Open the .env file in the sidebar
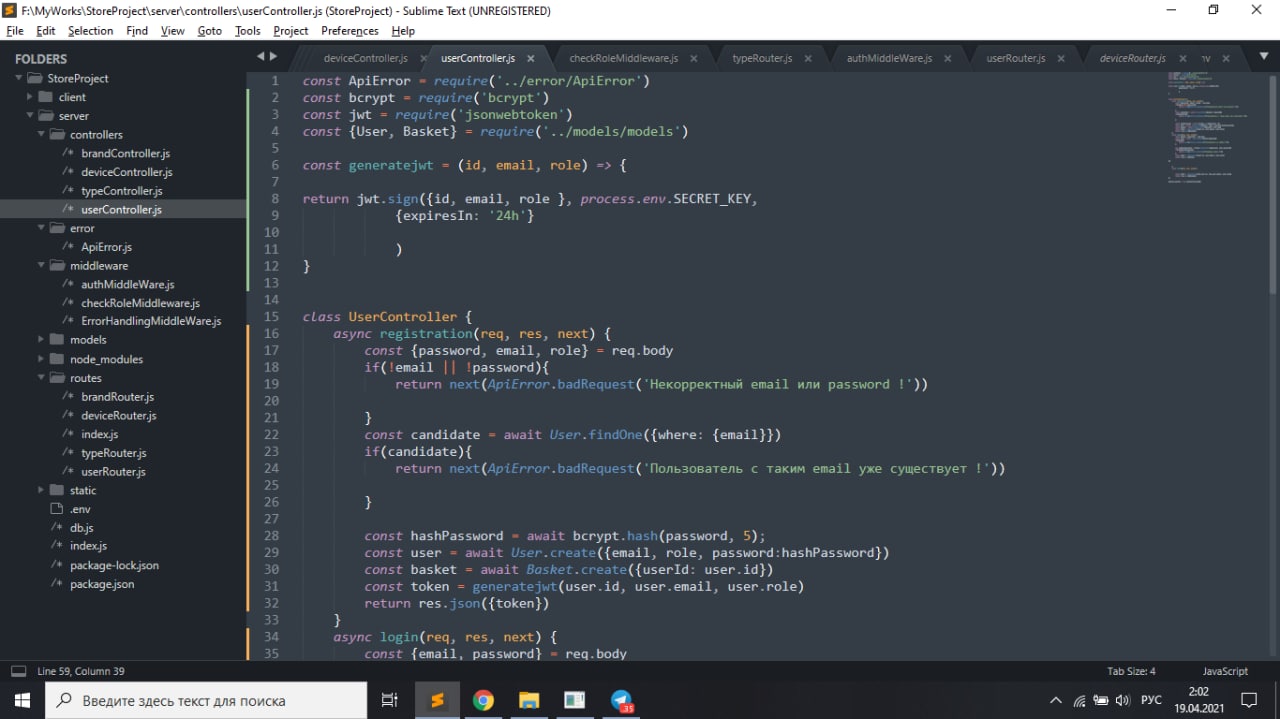The height and width of the screenshot is (719, 1280). point(80,509)
